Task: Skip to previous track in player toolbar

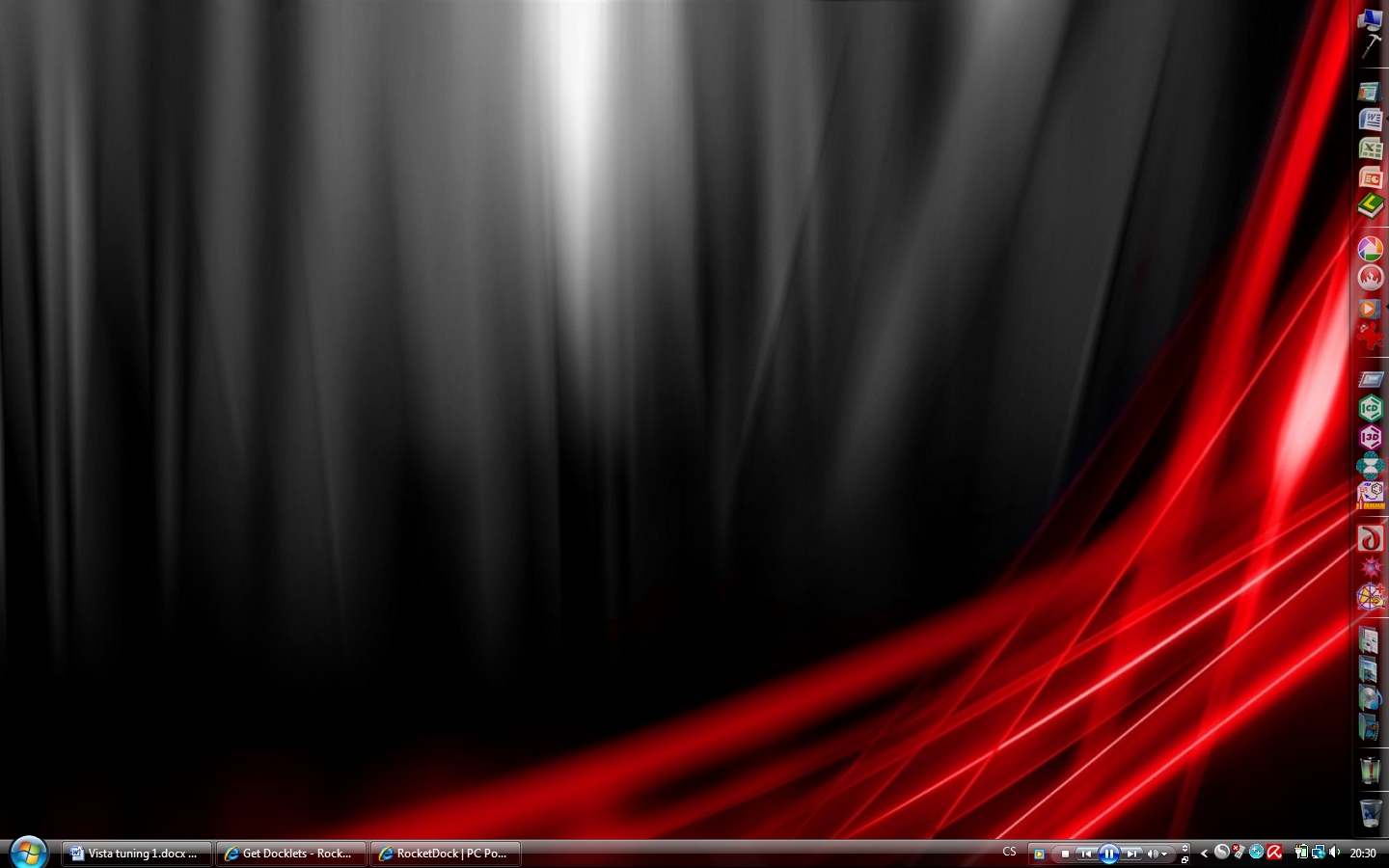Action: tap(1086, 854)
